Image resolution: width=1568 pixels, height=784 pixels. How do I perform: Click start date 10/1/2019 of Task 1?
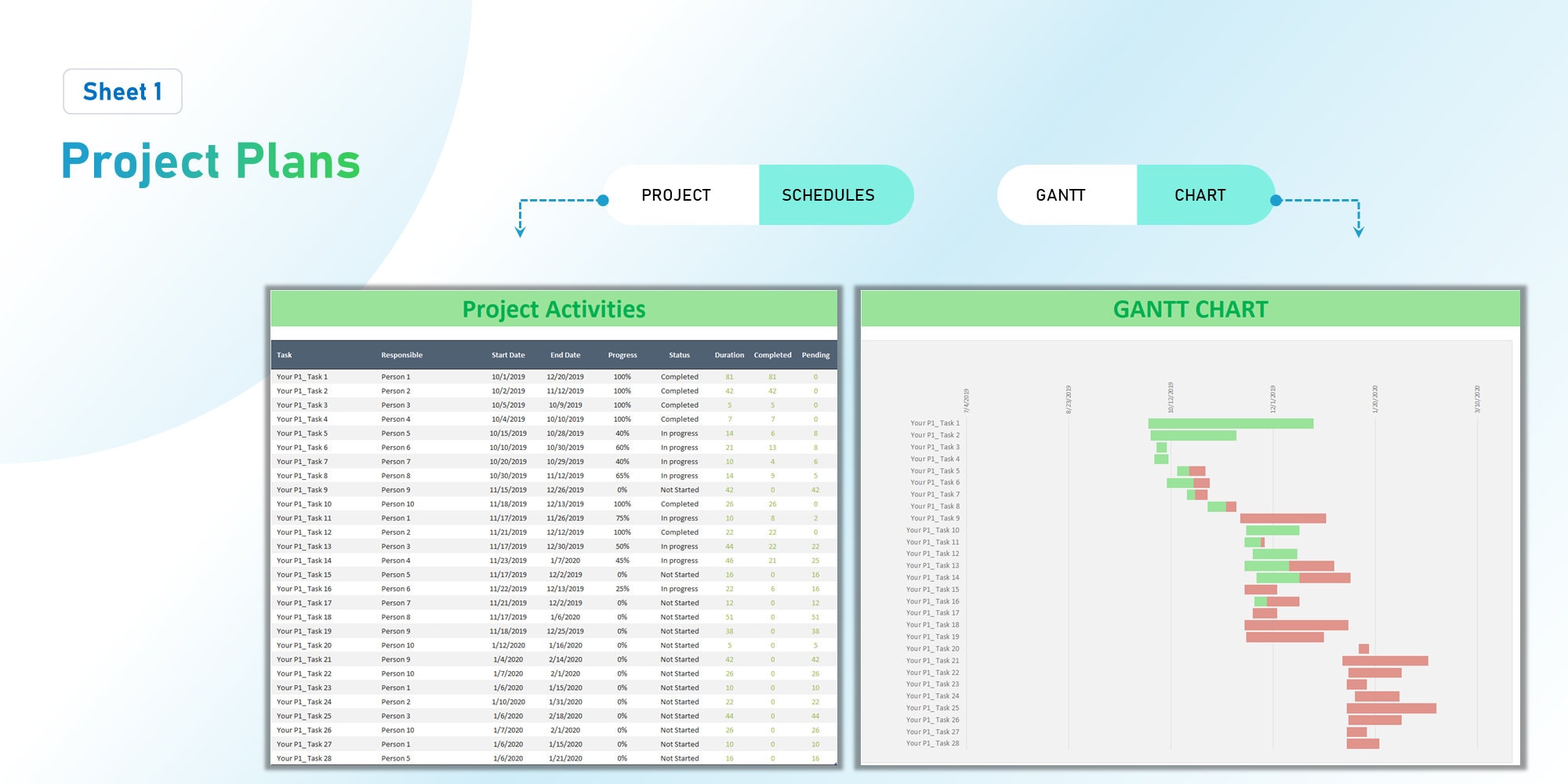click(508, 377)
